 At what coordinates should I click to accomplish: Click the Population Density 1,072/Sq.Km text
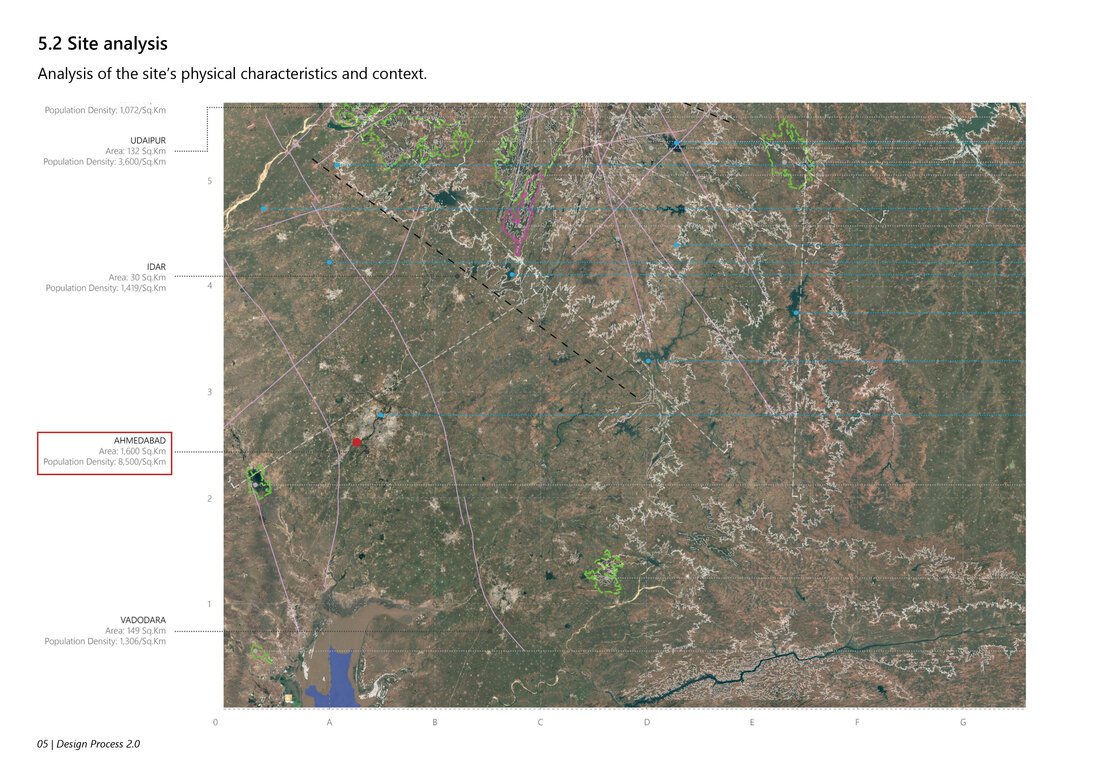point(105,110)
